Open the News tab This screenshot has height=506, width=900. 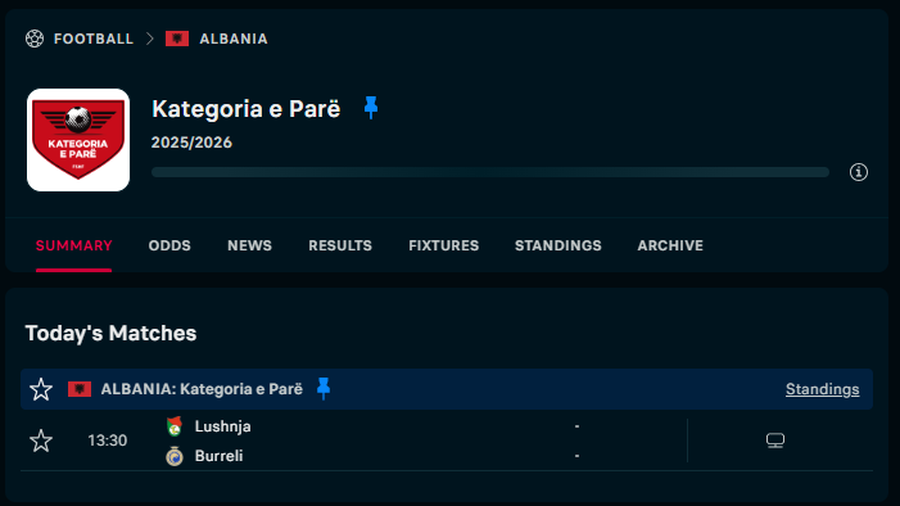pos(249,245)
